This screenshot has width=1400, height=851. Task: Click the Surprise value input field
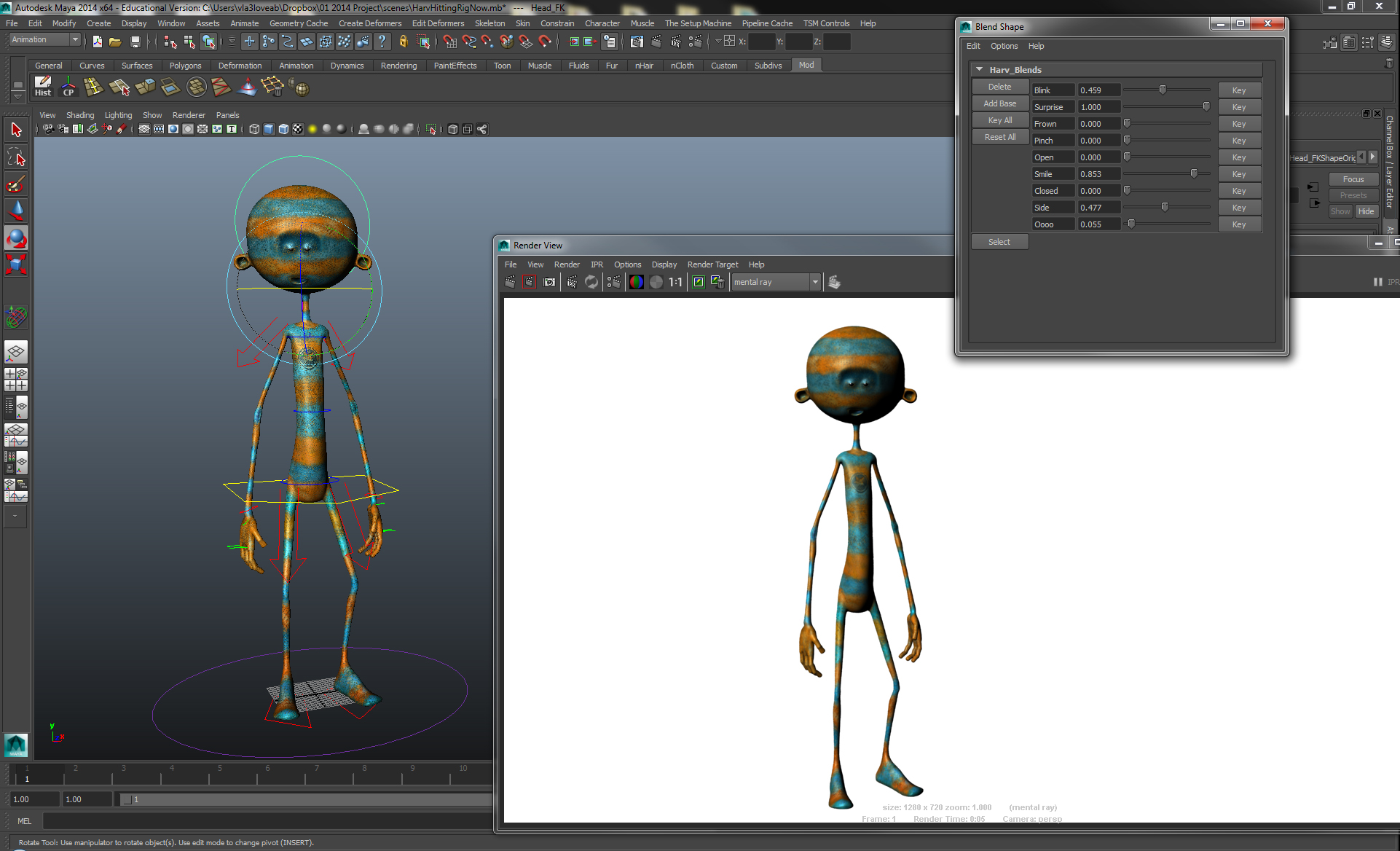(x=1098, y=107)
